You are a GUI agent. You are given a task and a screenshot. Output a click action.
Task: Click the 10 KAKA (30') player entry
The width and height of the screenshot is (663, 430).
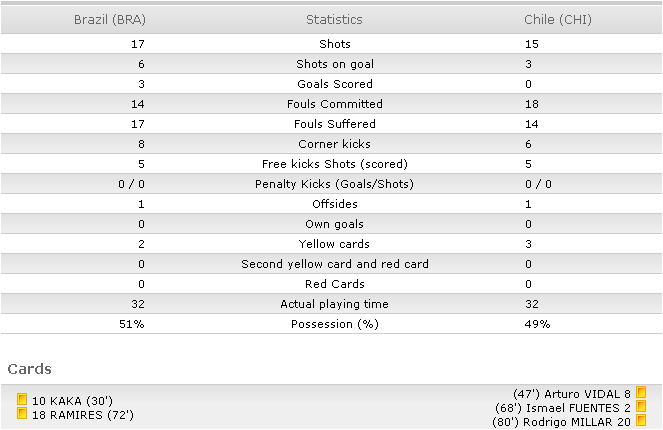pyautogui.click(x=72, y=401)
